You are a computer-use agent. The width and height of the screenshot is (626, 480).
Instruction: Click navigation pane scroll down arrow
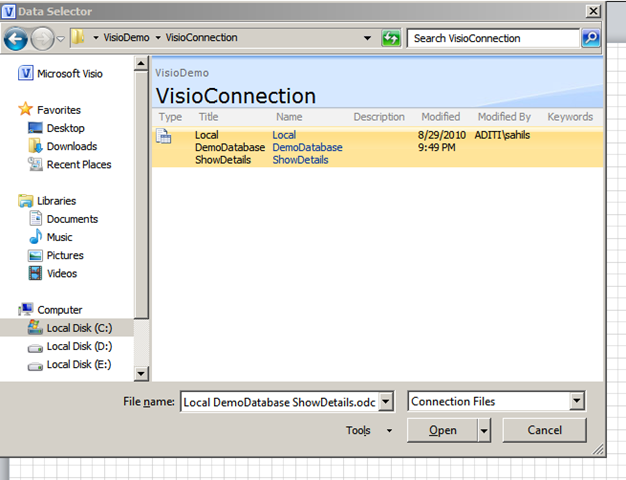(x=141, y=374)
